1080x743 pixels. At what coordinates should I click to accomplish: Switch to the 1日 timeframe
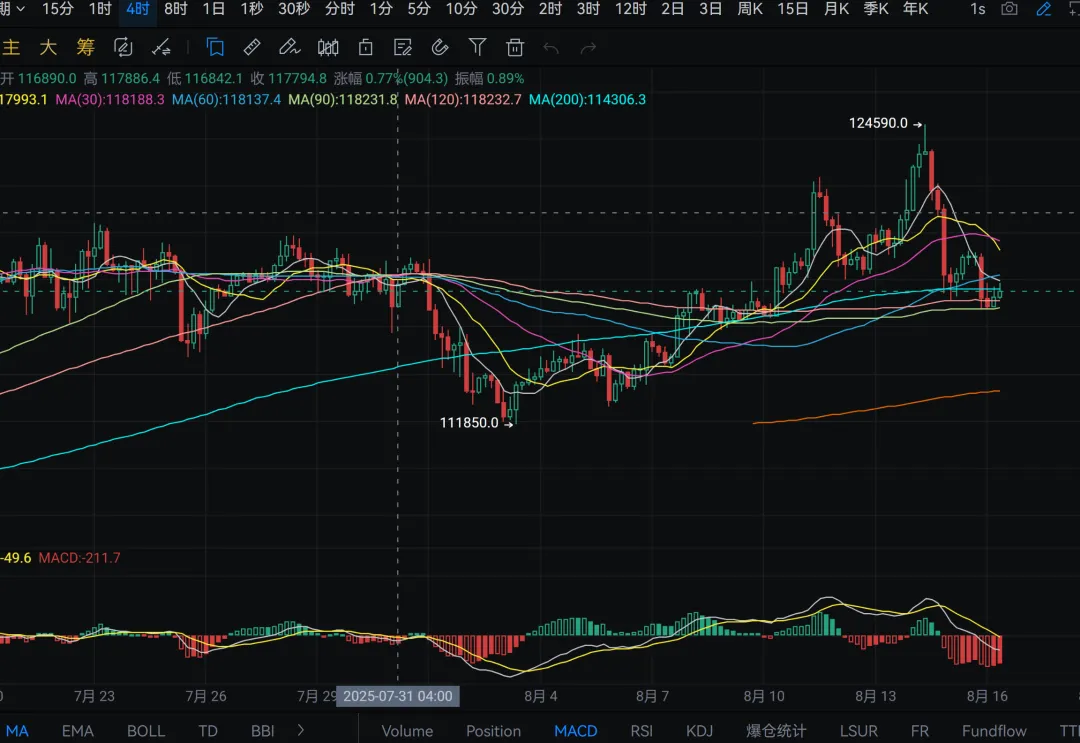[x=214, y=9]
